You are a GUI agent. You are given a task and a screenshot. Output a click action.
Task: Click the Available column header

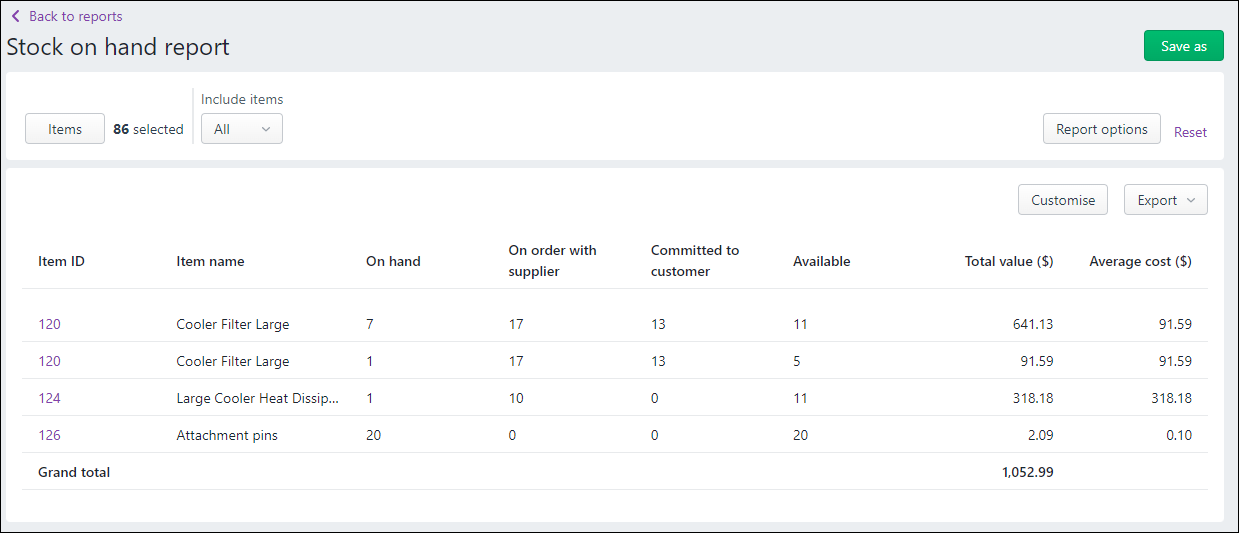tap(821, 261)
